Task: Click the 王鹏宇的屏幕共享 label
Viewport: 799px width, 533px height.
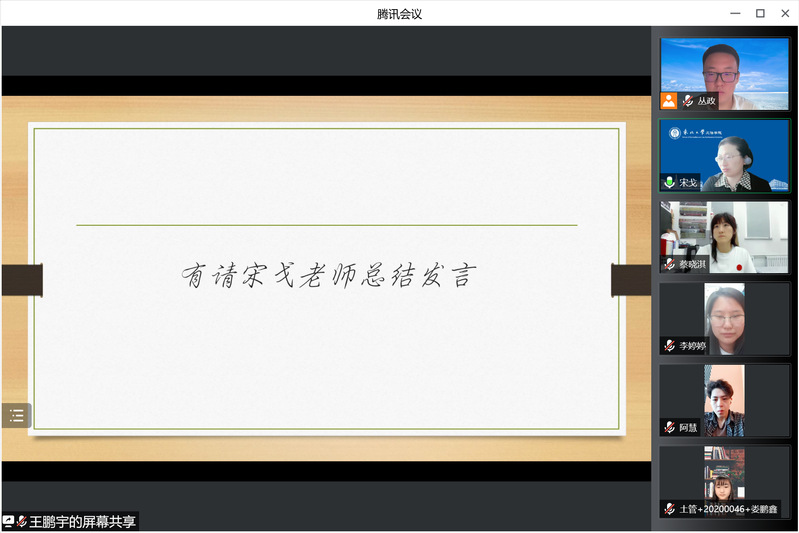Action: (82, 521)
